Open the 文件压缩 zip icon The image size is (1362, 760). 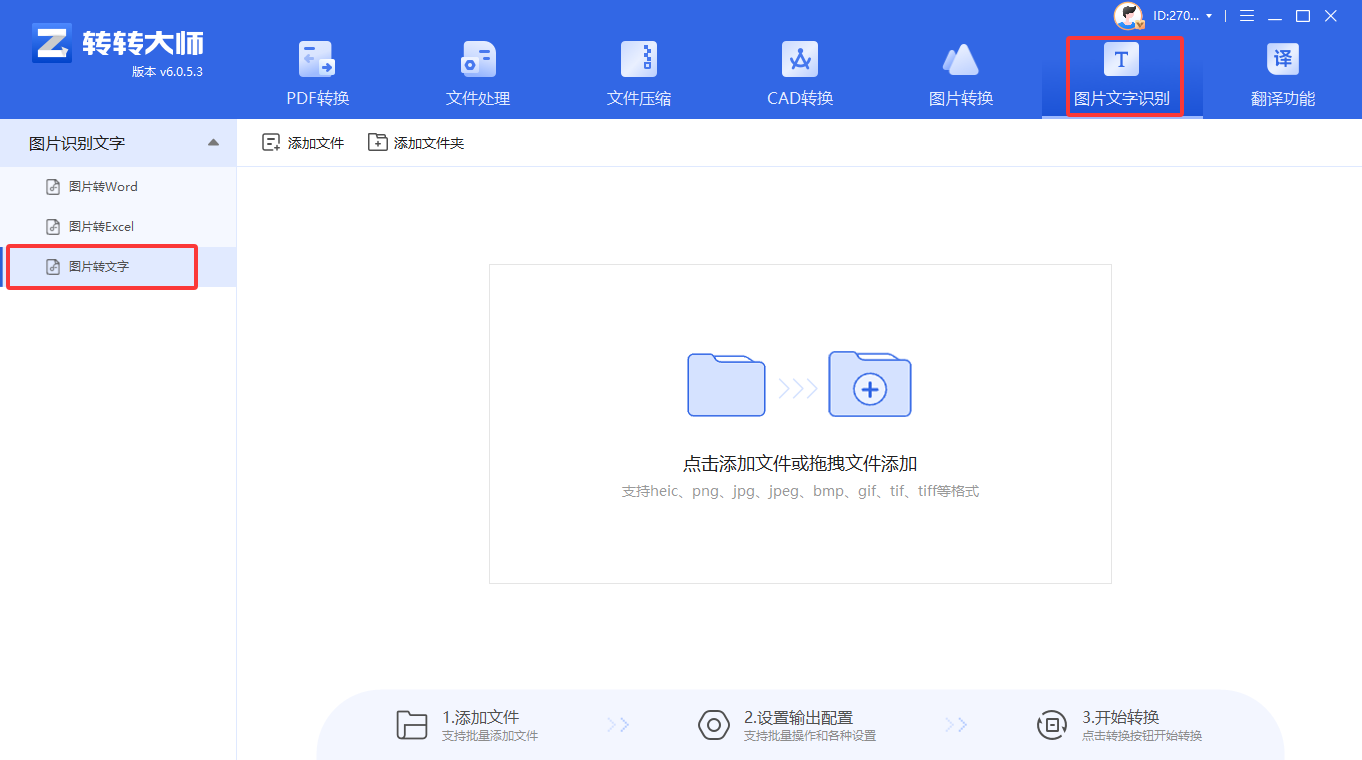(639, 60)
